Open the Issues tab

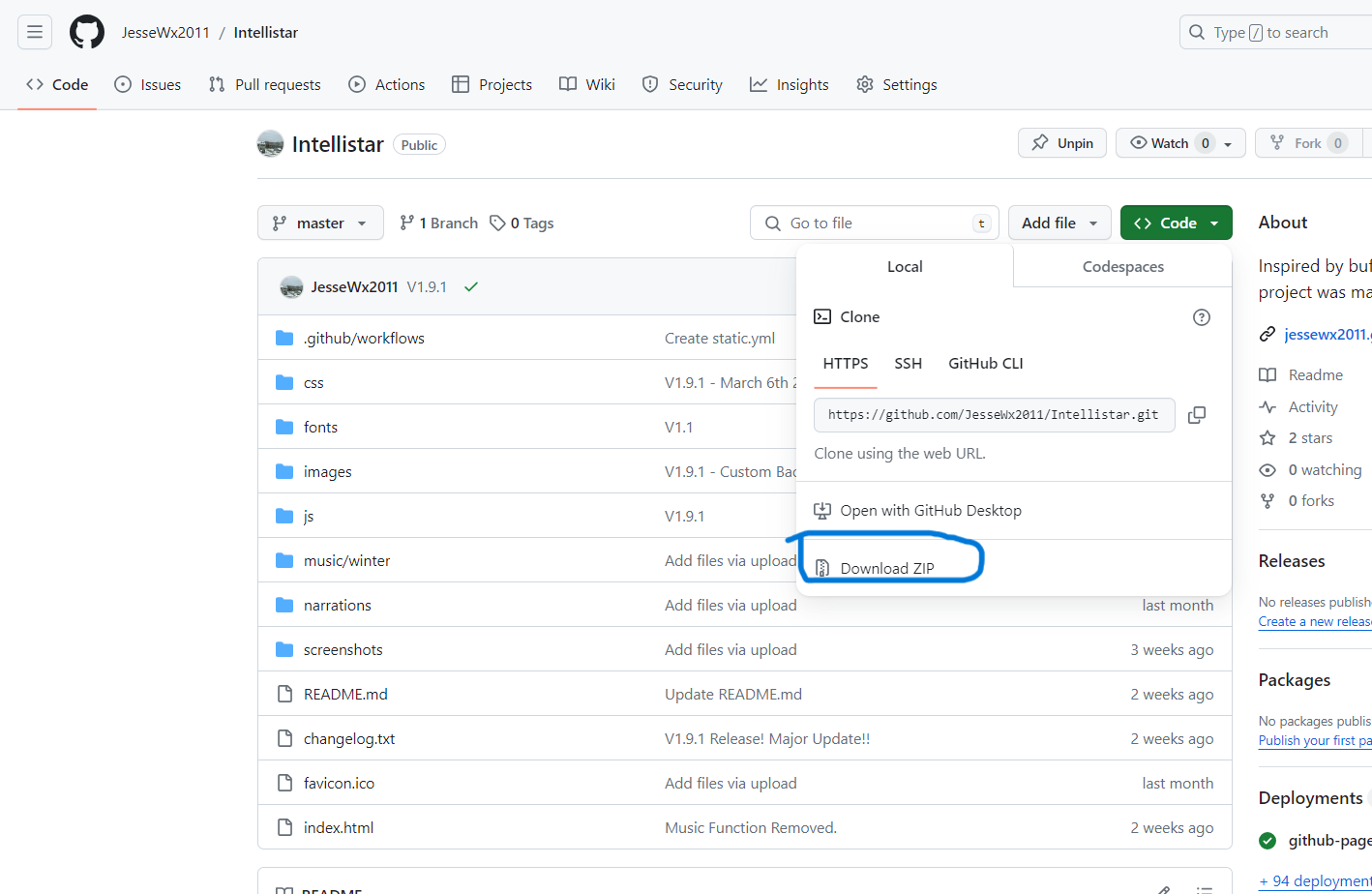click(148, 85)
